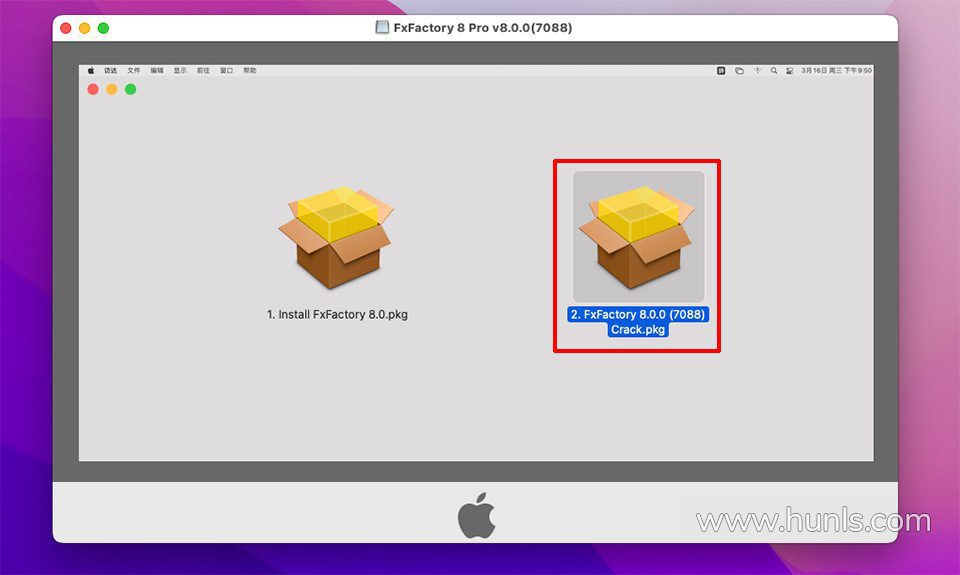Screen dimensions: 960x575
Task: Minimize the FxFactory 8 Pro disk image window
Action: pyautogui.click(x=84, y=28)
